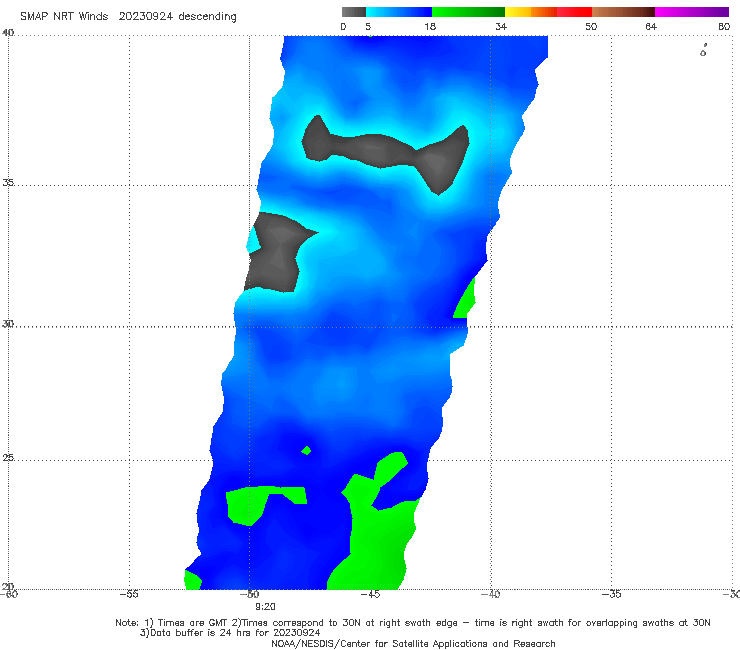The height and width of the screenshot is (650, 740).
Task: Click the elongated gray low-wind patch near 36N
Action: click(386, 152)
